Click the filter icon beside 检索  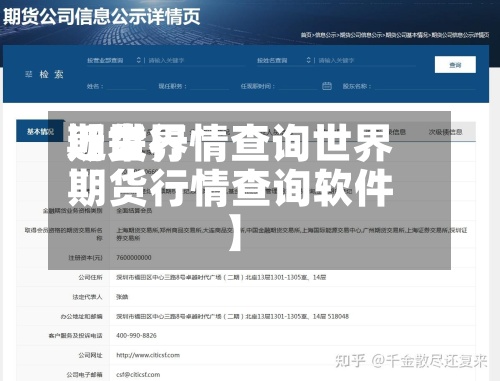[x=29, y=74]
